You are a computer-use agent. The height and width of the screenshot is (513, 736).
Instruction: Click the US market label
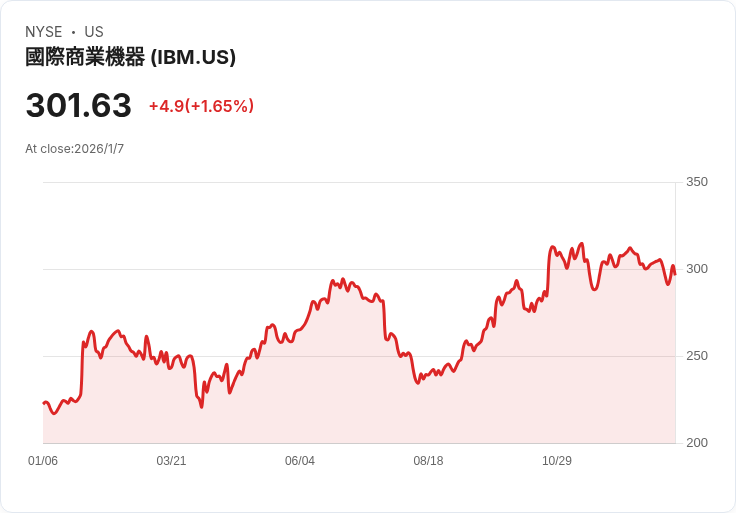[94, 32]
